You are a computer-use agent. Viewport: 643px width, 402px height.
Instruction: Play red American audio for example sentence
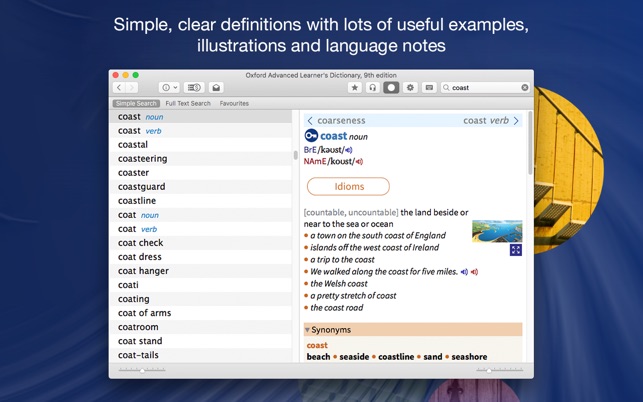point(474,272)
